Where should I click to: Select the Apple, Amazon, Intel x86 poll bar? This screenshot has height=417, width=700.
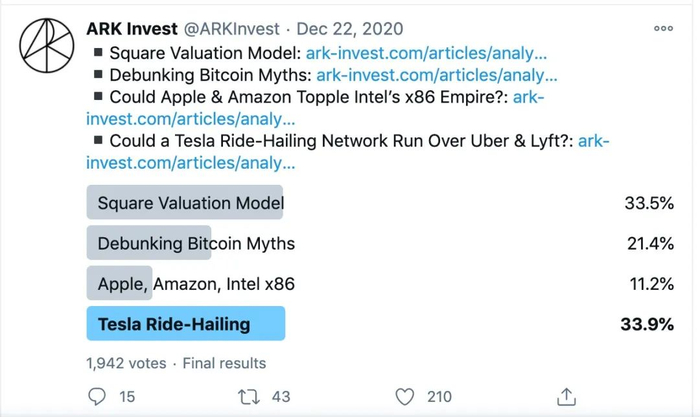(120, 283)
